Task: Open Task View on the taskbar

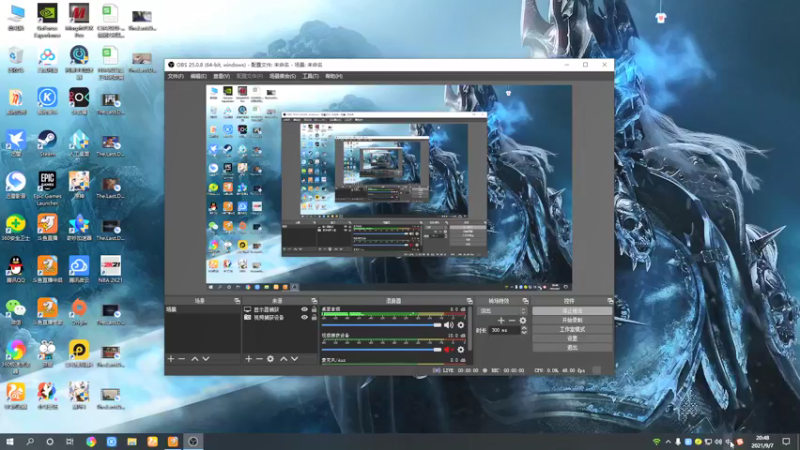Action: point(70,441)
